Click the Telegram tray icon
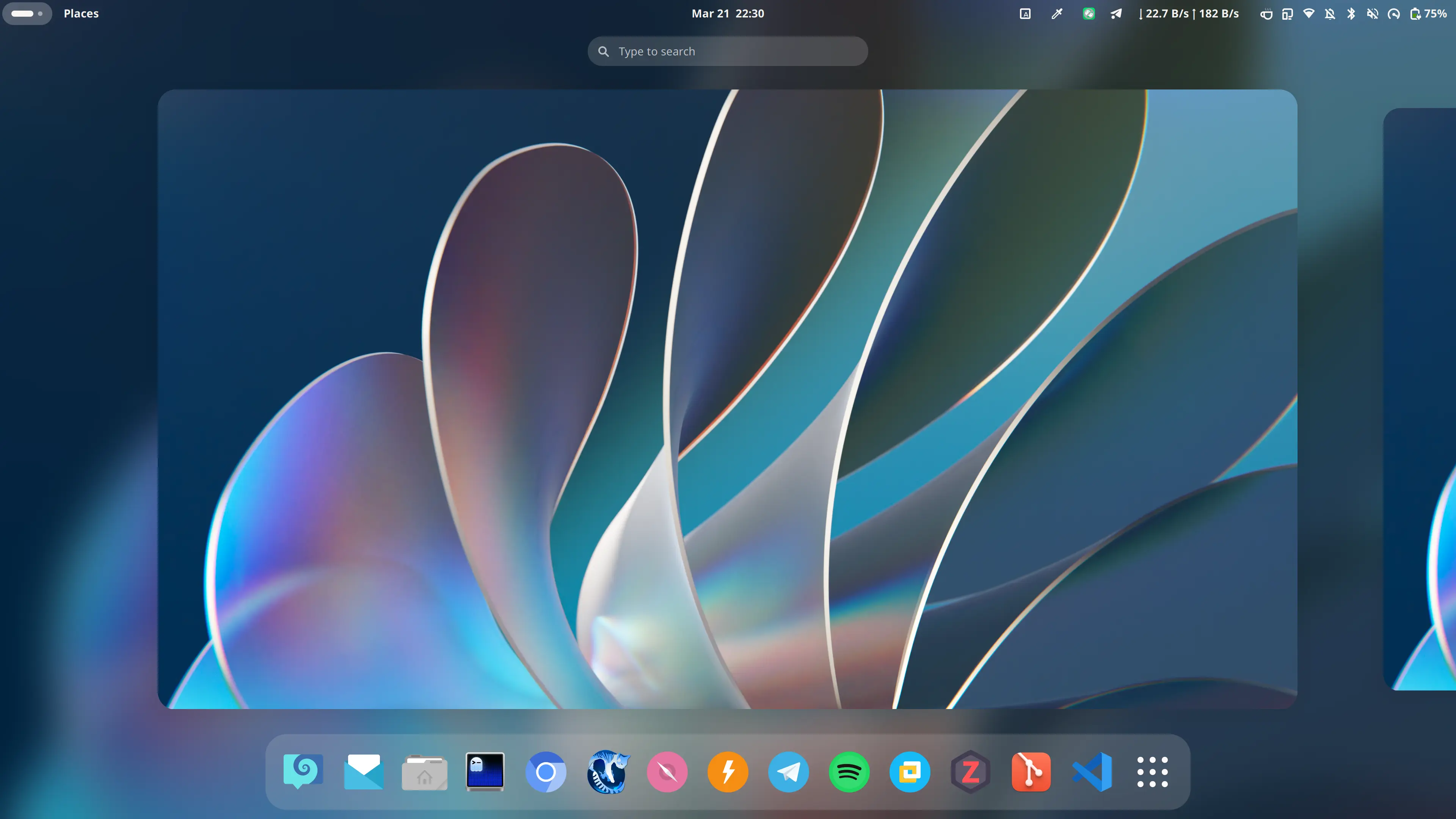The height and width of the screenshot is (819, 1456). [x=1115, y=13]
